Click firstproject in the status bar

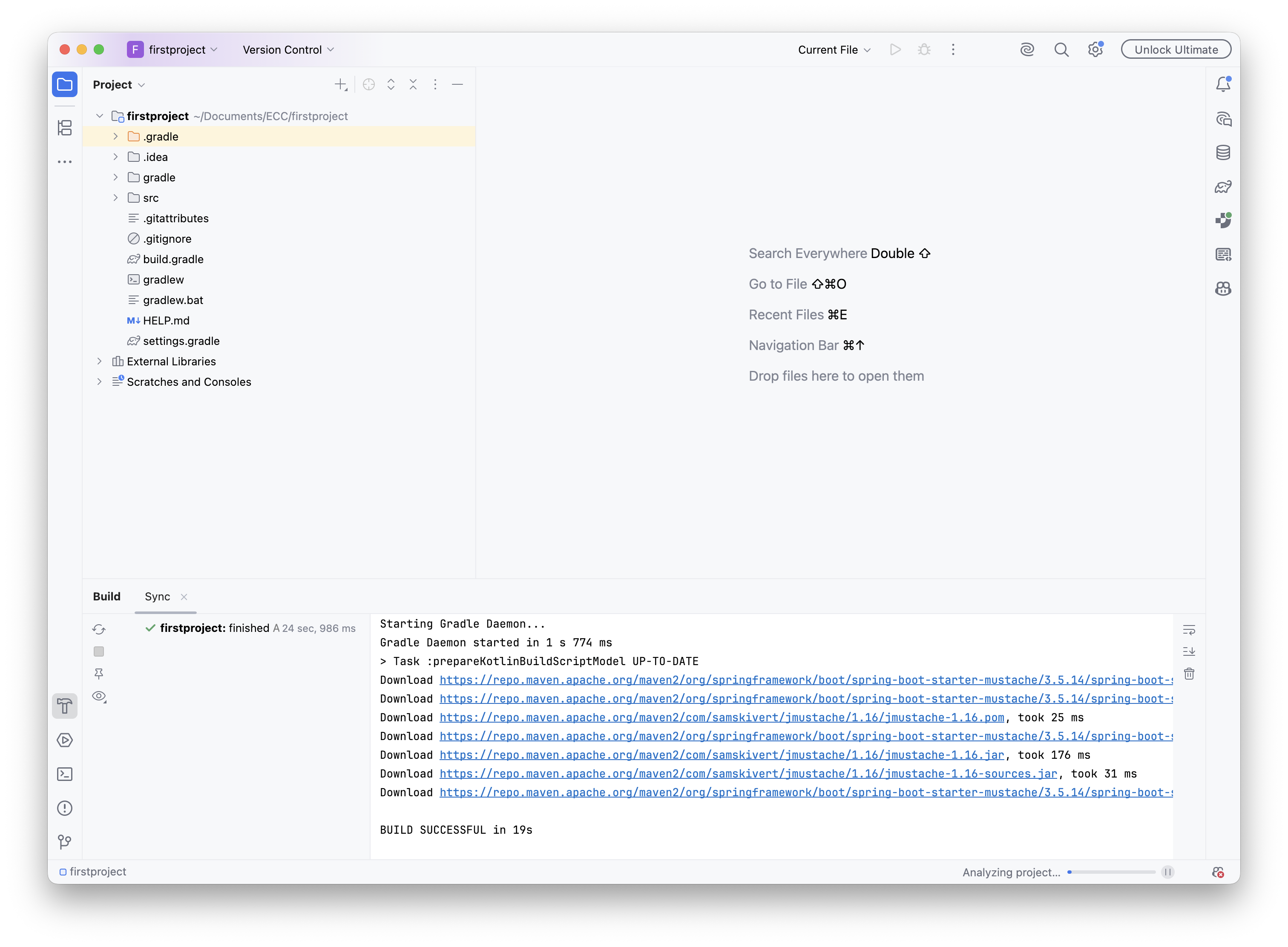92,872
